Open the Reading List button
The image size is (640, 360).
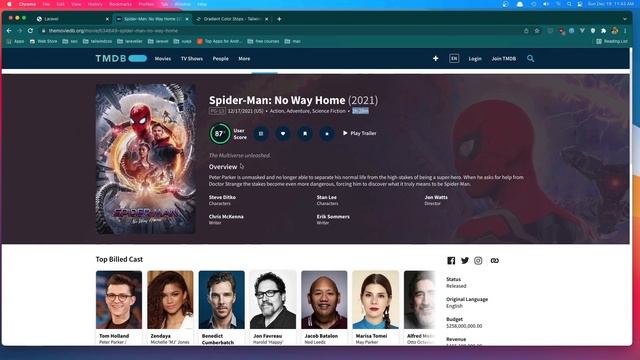coord(612,41)
